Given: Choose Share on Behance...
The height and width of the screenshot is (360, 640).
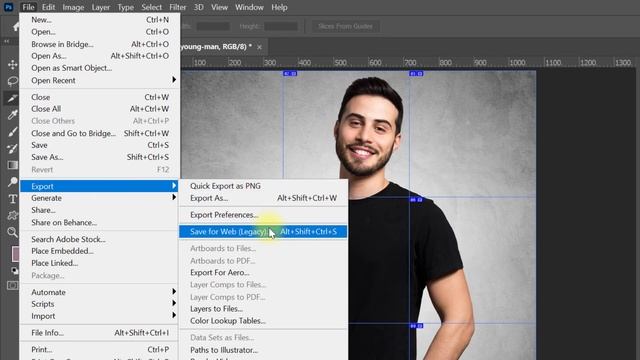Looking at the screenshot, I should (100, 222).
